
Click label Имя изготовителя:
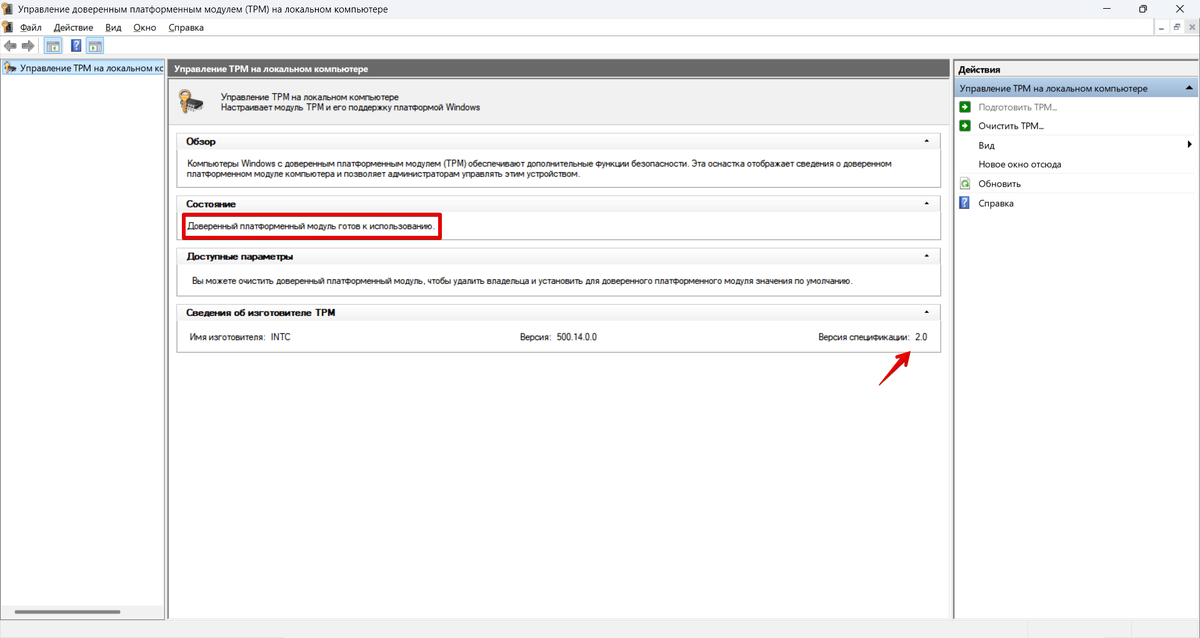(227, 337)
